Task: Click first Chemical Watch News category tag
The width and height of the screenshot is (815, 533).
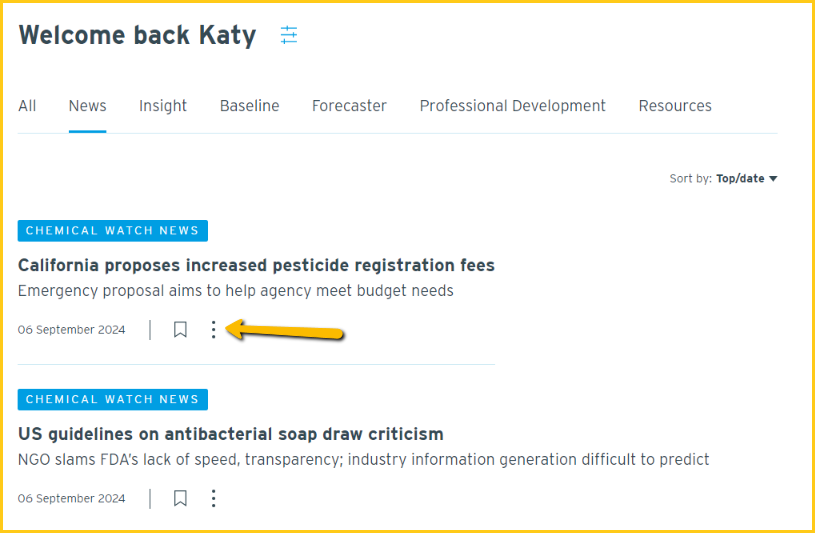Action: coord(113,231)
